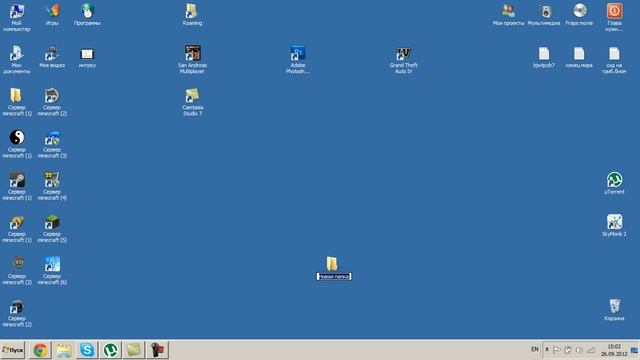The image size is (640, 360).
Task: Select the grass block Сервер minecraft (5) icon
Action: [52, 222]
